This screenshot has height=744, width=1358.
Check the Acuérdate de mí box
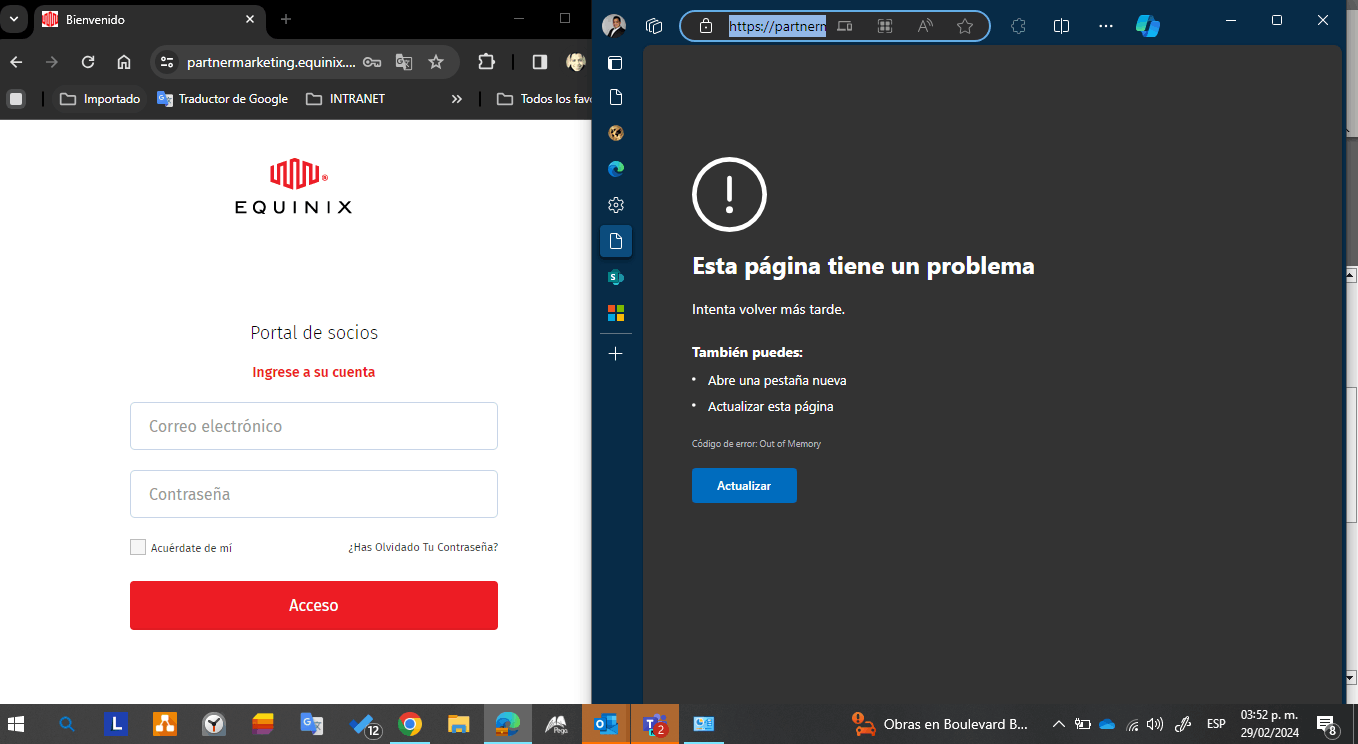click(x=138, y=547)
